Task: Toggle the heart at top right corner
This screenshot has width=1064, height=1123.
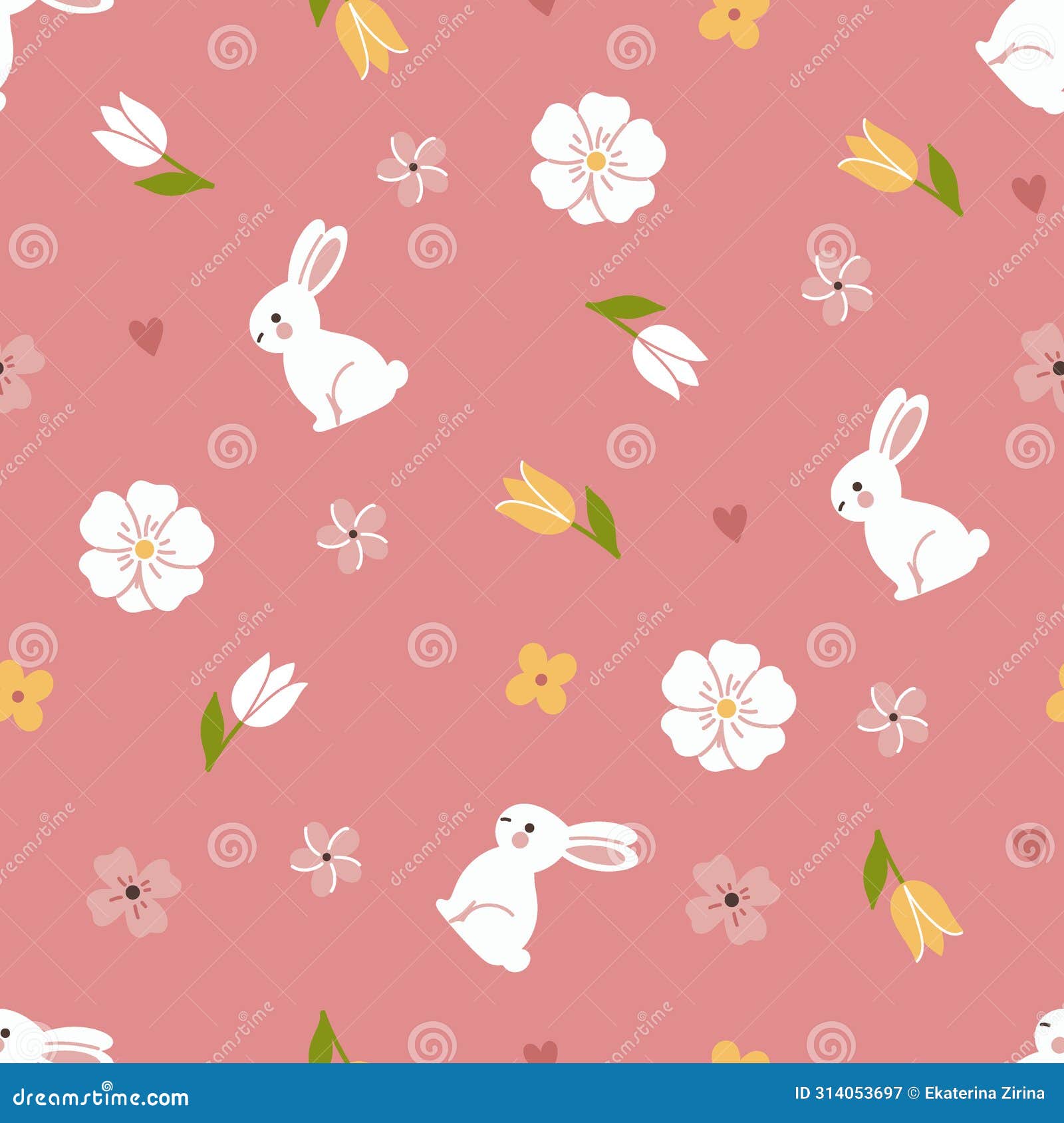Action: tap(1027, 193)
